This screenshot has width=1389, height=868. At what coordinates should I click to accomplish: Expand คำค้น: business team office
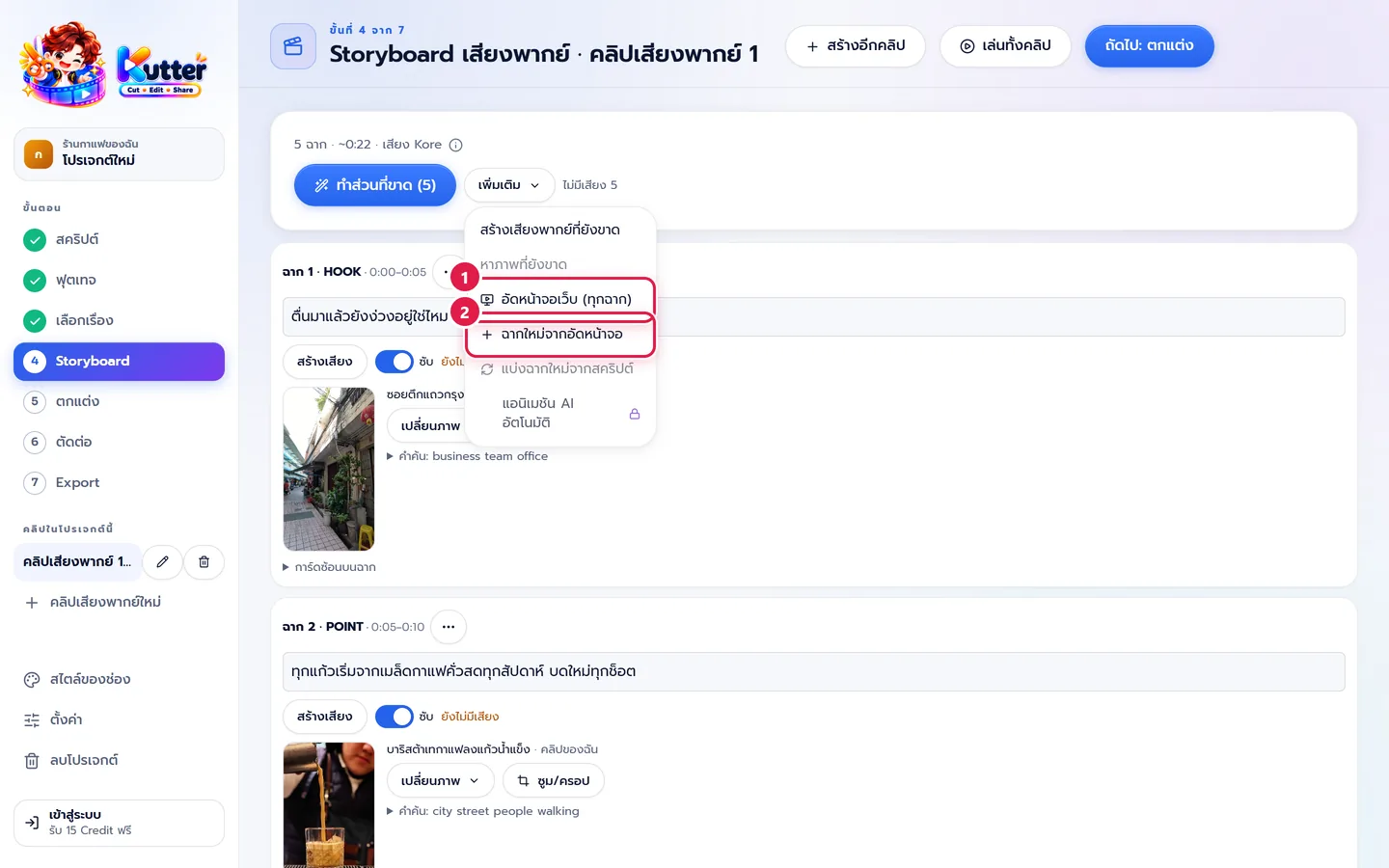tap(468, 456)
